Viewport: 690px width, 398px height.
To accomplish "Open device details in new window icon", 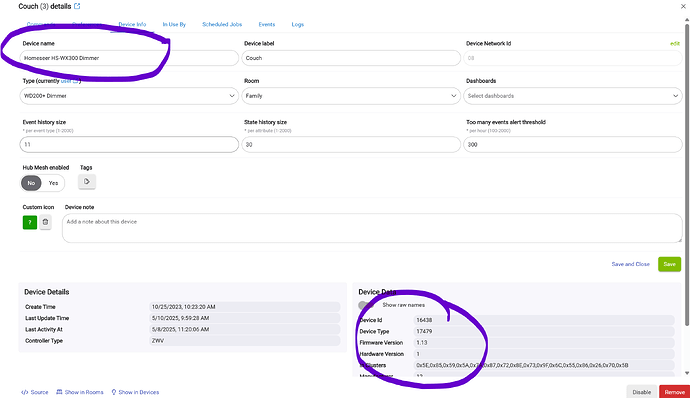I will coord(77,6).
